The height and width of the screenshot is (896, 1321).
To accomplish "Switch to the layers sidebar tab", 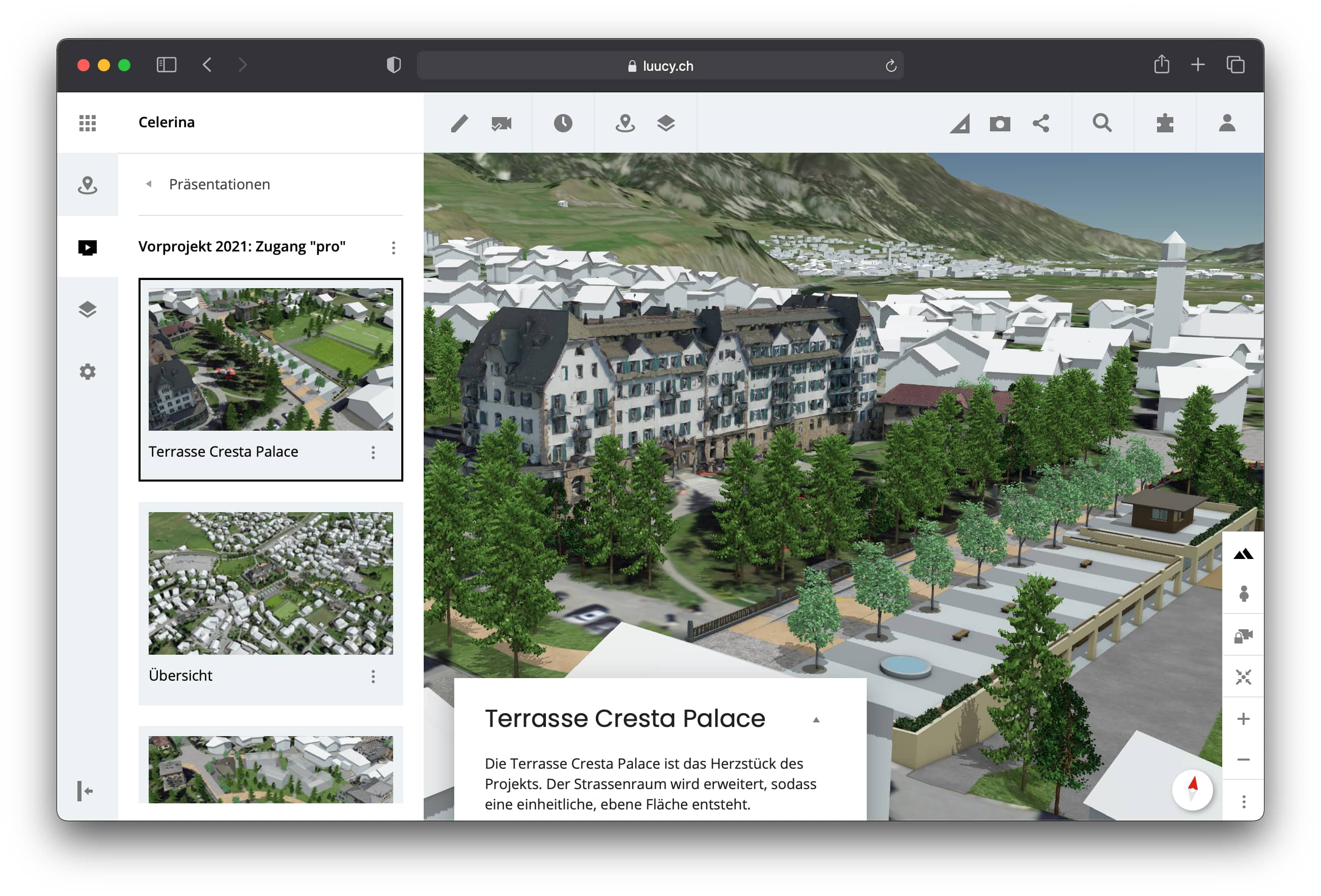I will [88, 310].
